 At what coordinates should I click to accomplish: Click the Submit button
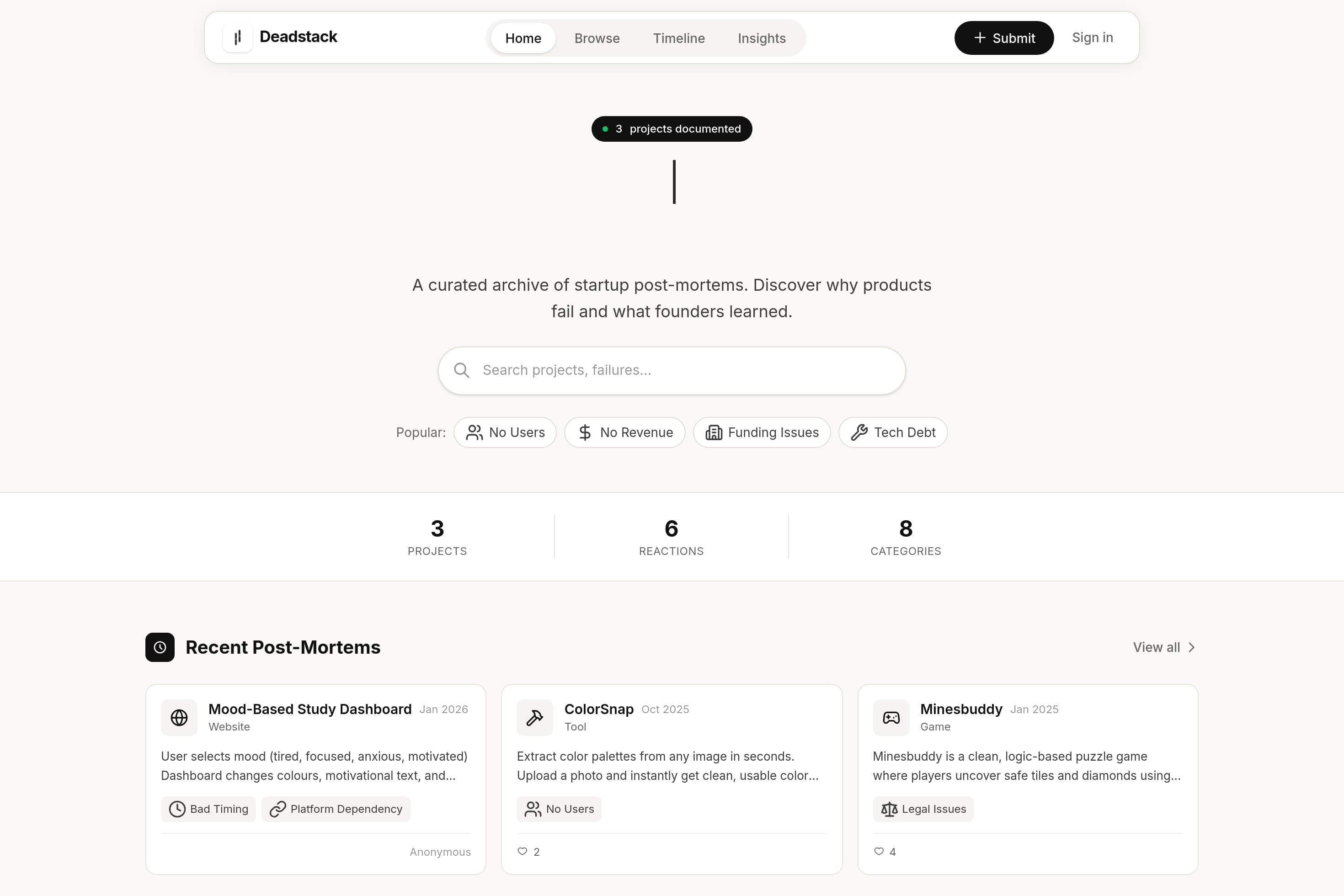[1003, 37]
